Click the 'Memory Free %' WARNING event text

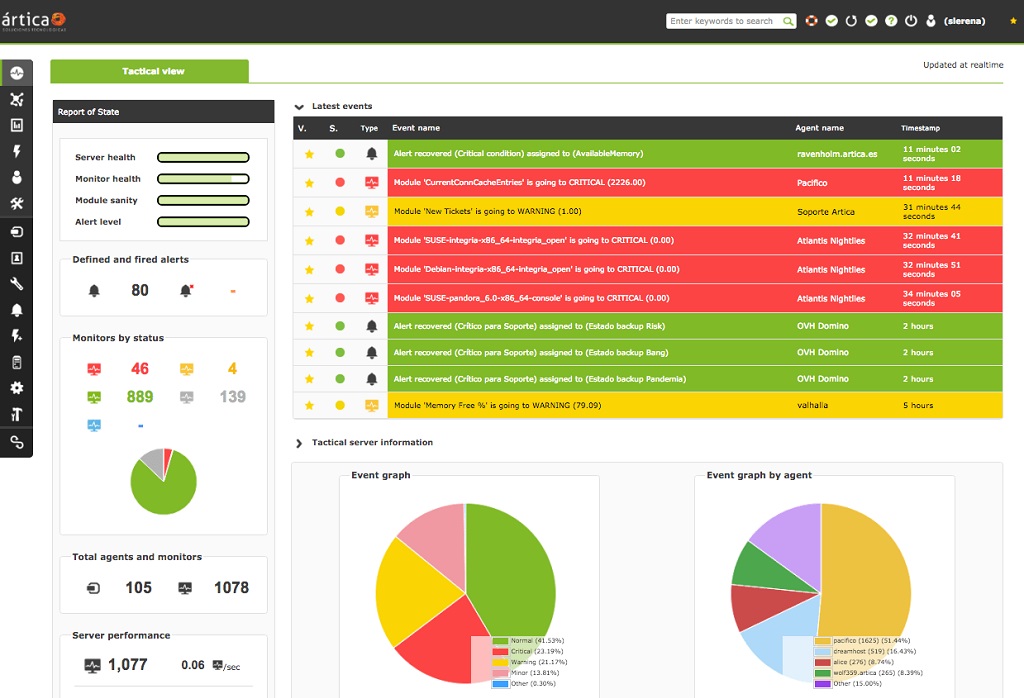[497, 405]
